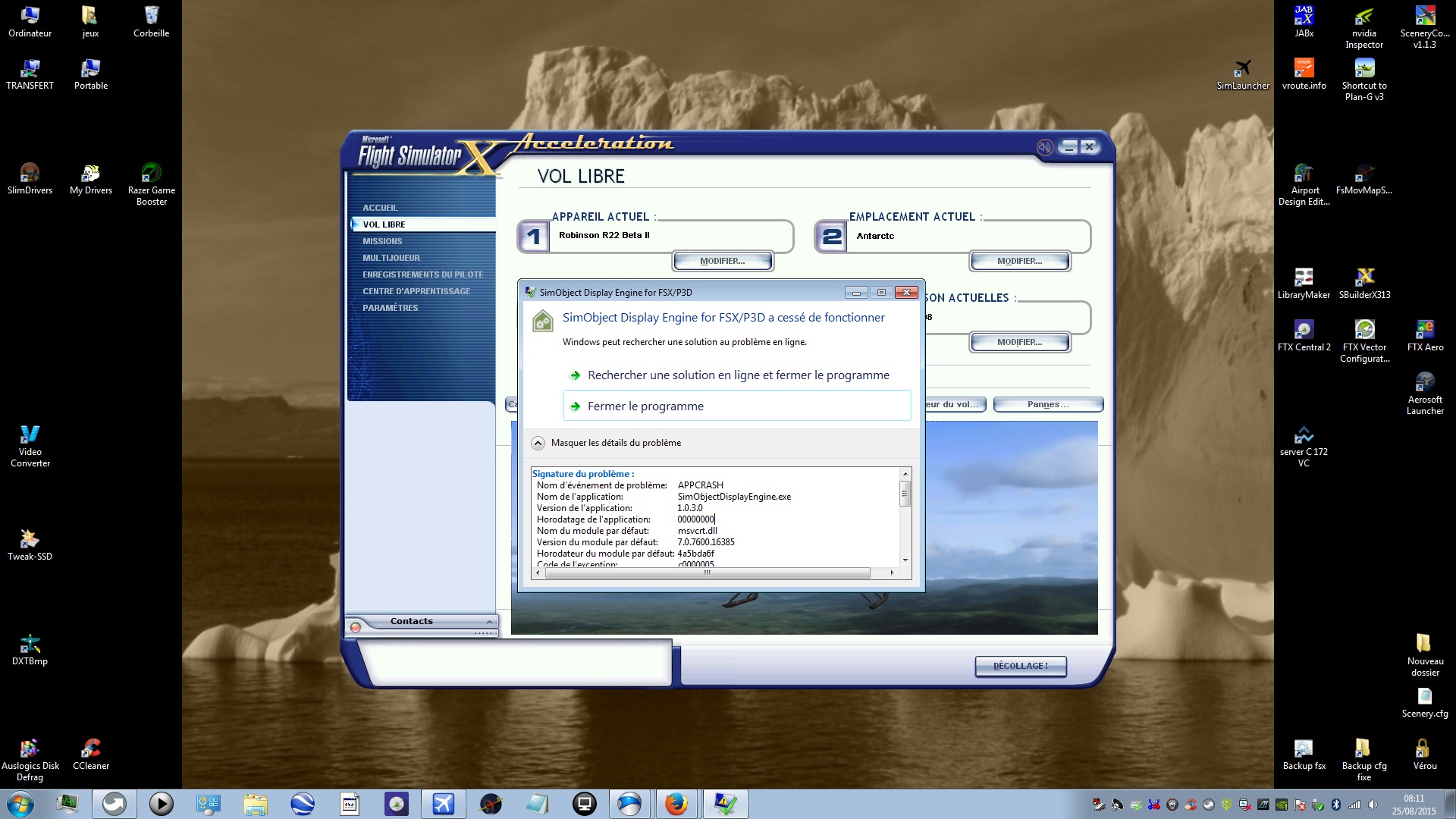Expand the Contacts panel chevron
Viewport: 1456px width, 819px height.
489,622
